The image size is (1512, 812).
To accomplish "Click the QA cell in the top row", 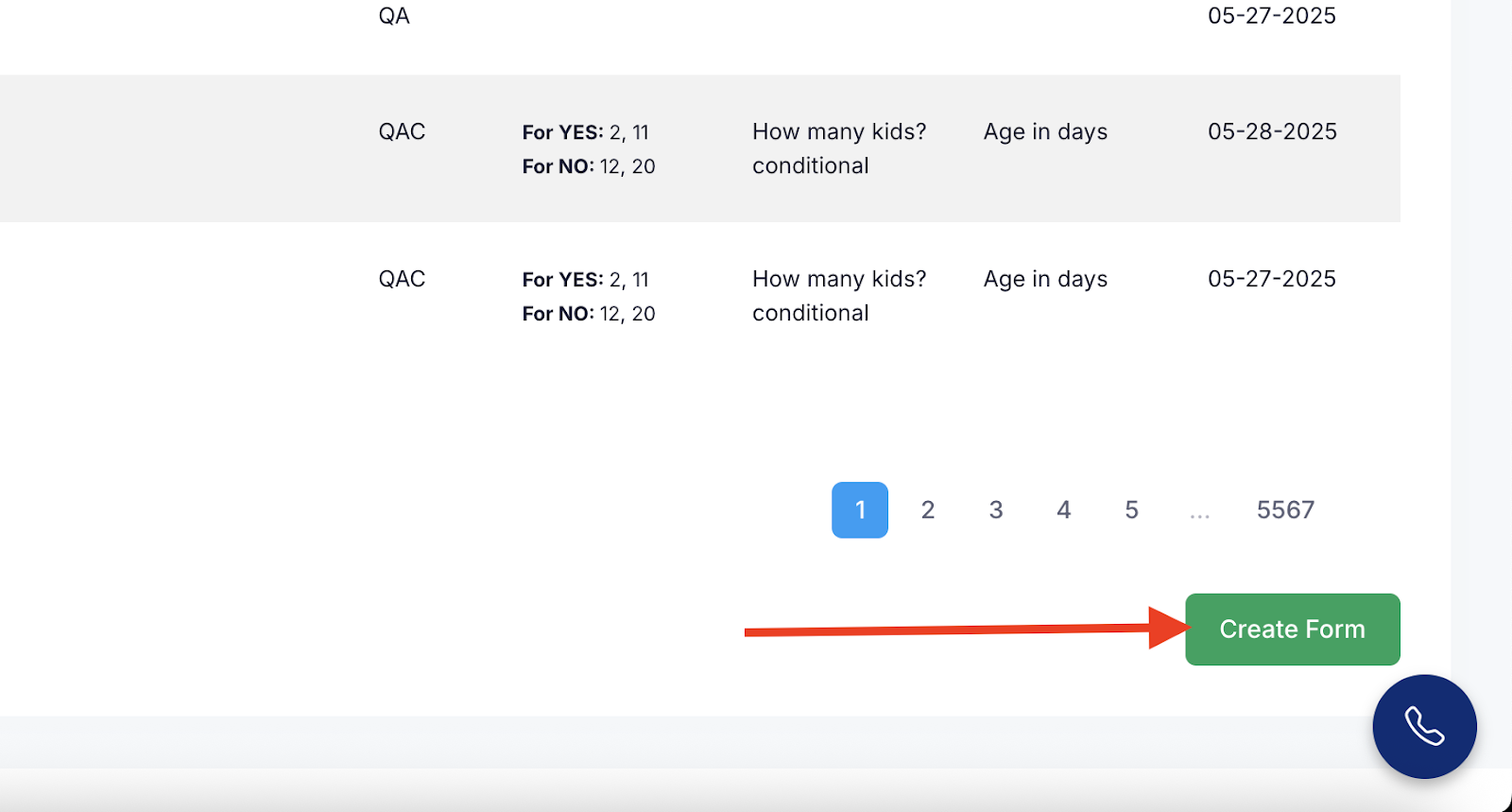I will pos(394,16).
